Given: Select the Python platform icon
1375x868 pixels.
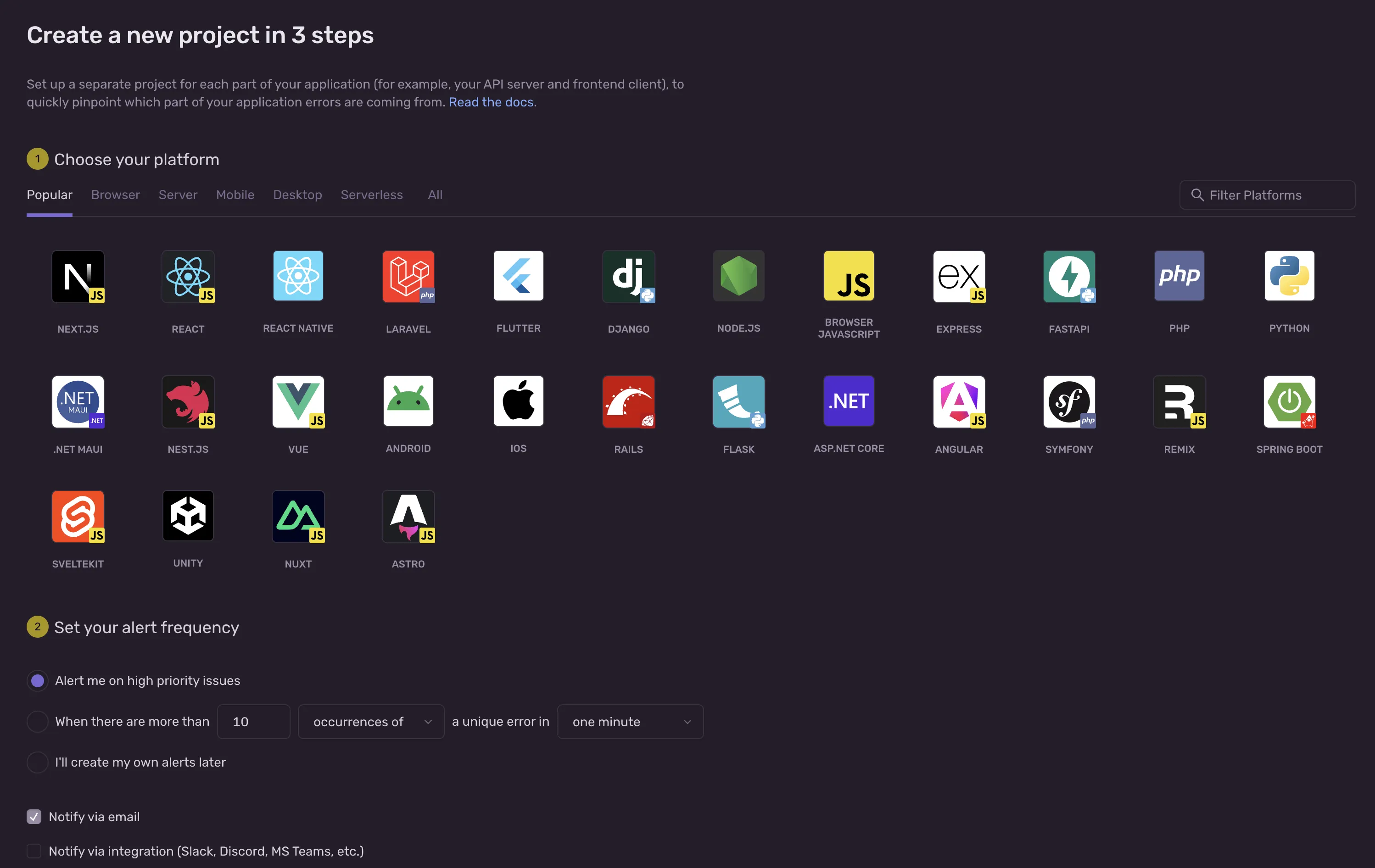Looking at the screenshot, I should click(1290, 276).
